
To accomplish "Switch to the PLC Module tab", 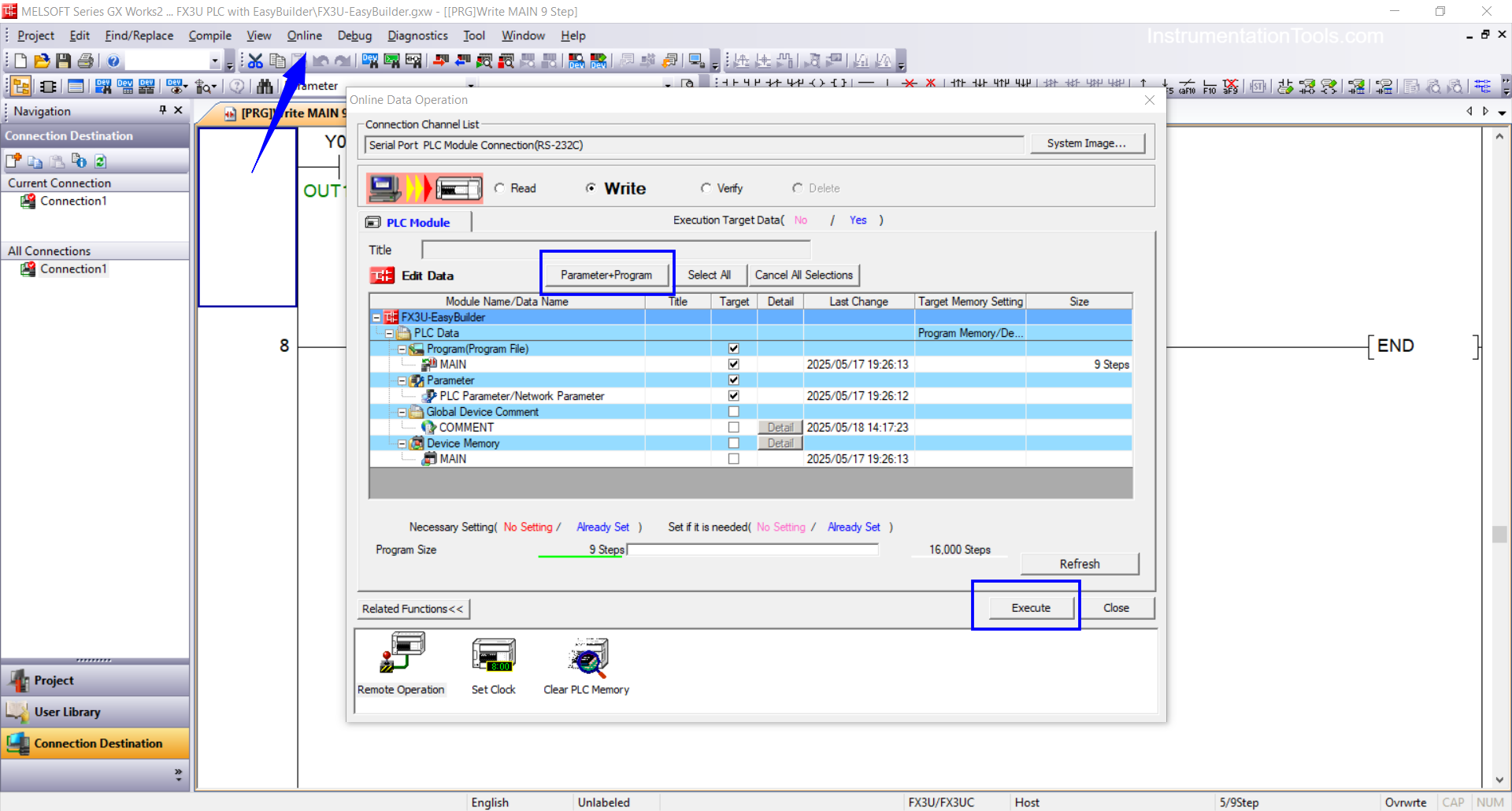I will [415, 223].
